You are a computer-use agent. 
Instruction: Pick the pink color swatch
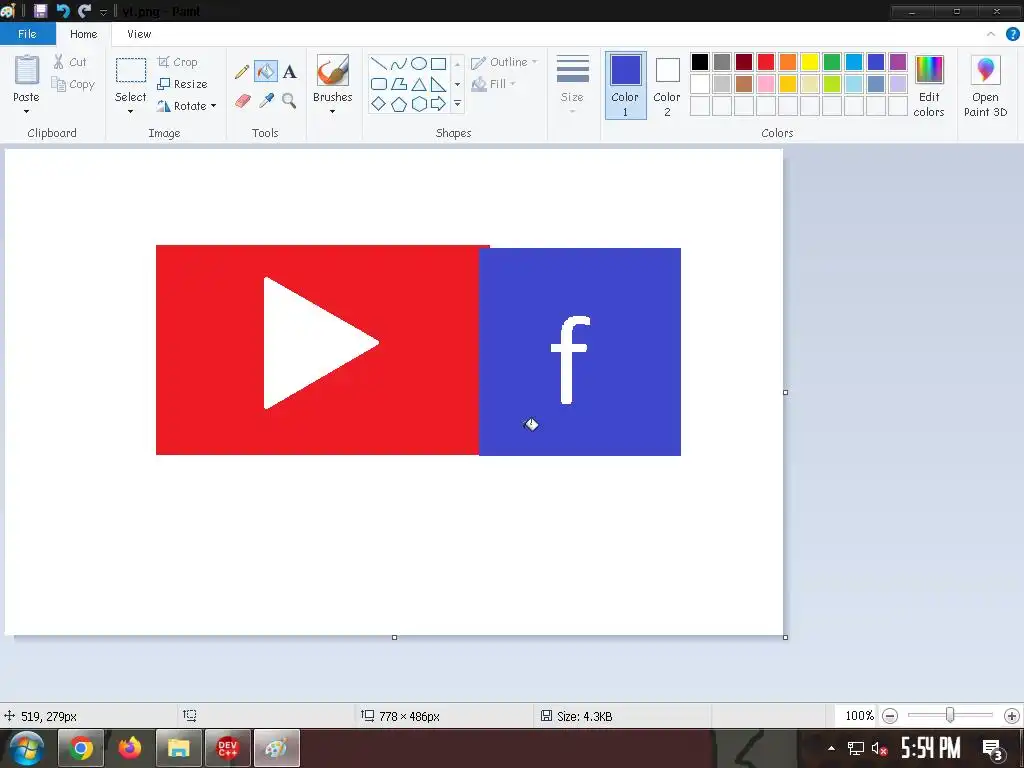pyautogui.click(x=765, y=84)
